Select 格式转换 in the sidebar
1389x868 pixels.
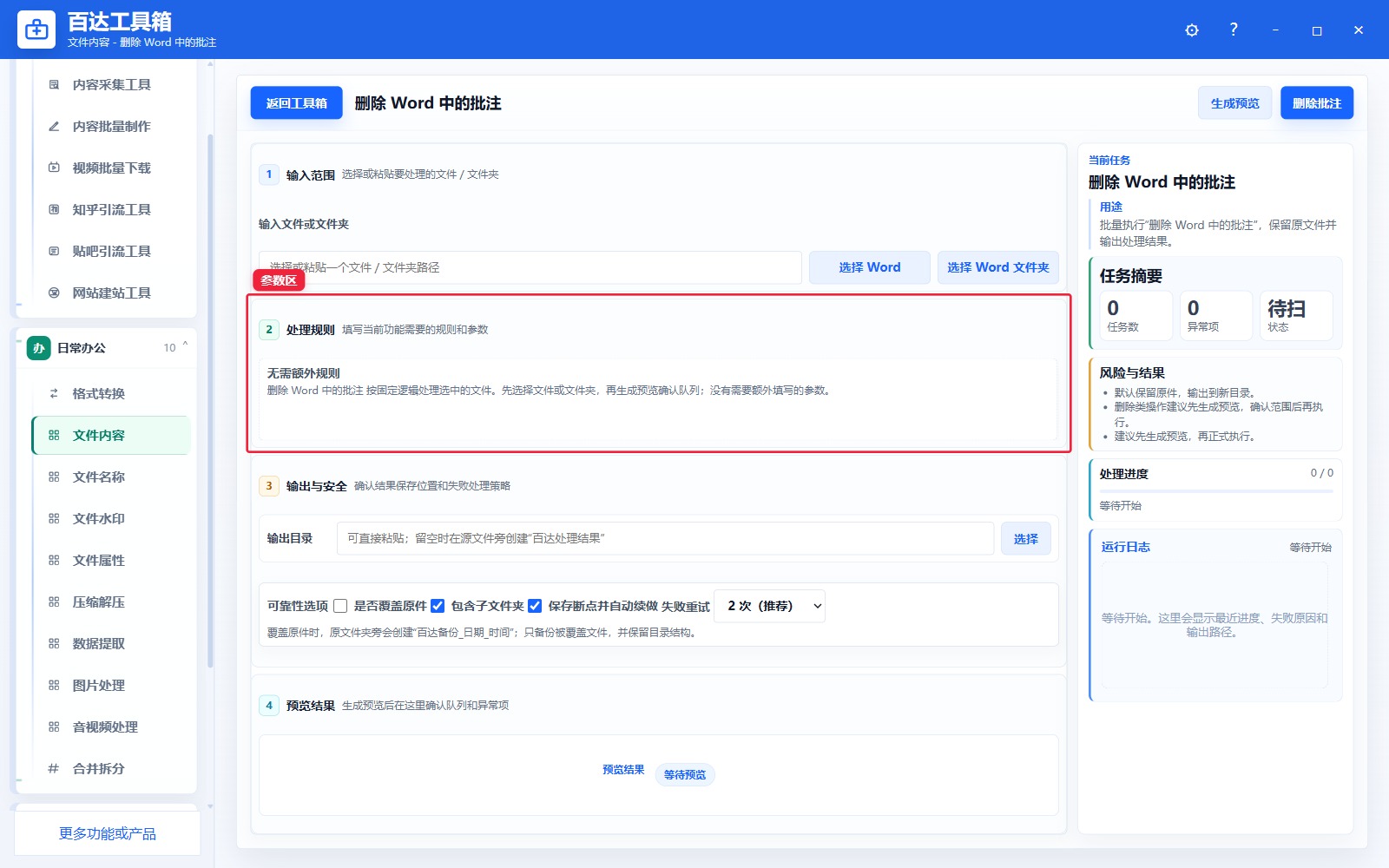(x=112, y=393)
